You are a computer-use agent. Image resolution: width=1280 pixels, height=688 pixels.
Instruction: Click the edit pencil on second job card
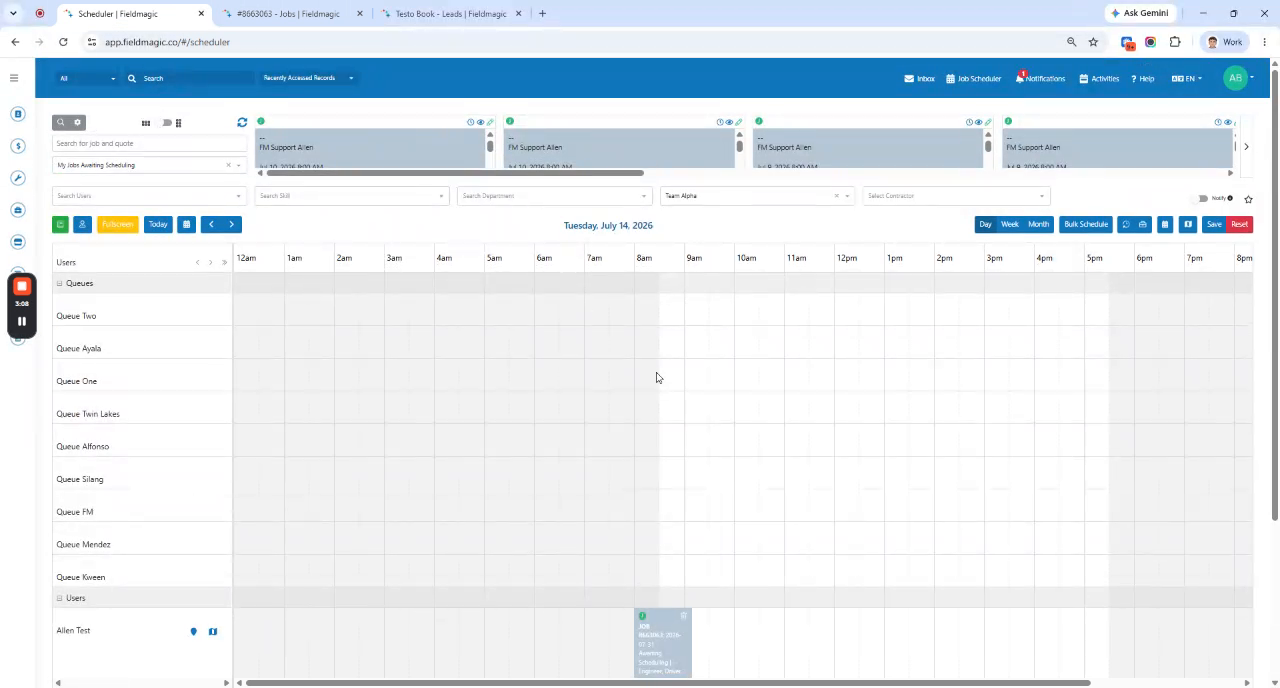tap(739, 122)
